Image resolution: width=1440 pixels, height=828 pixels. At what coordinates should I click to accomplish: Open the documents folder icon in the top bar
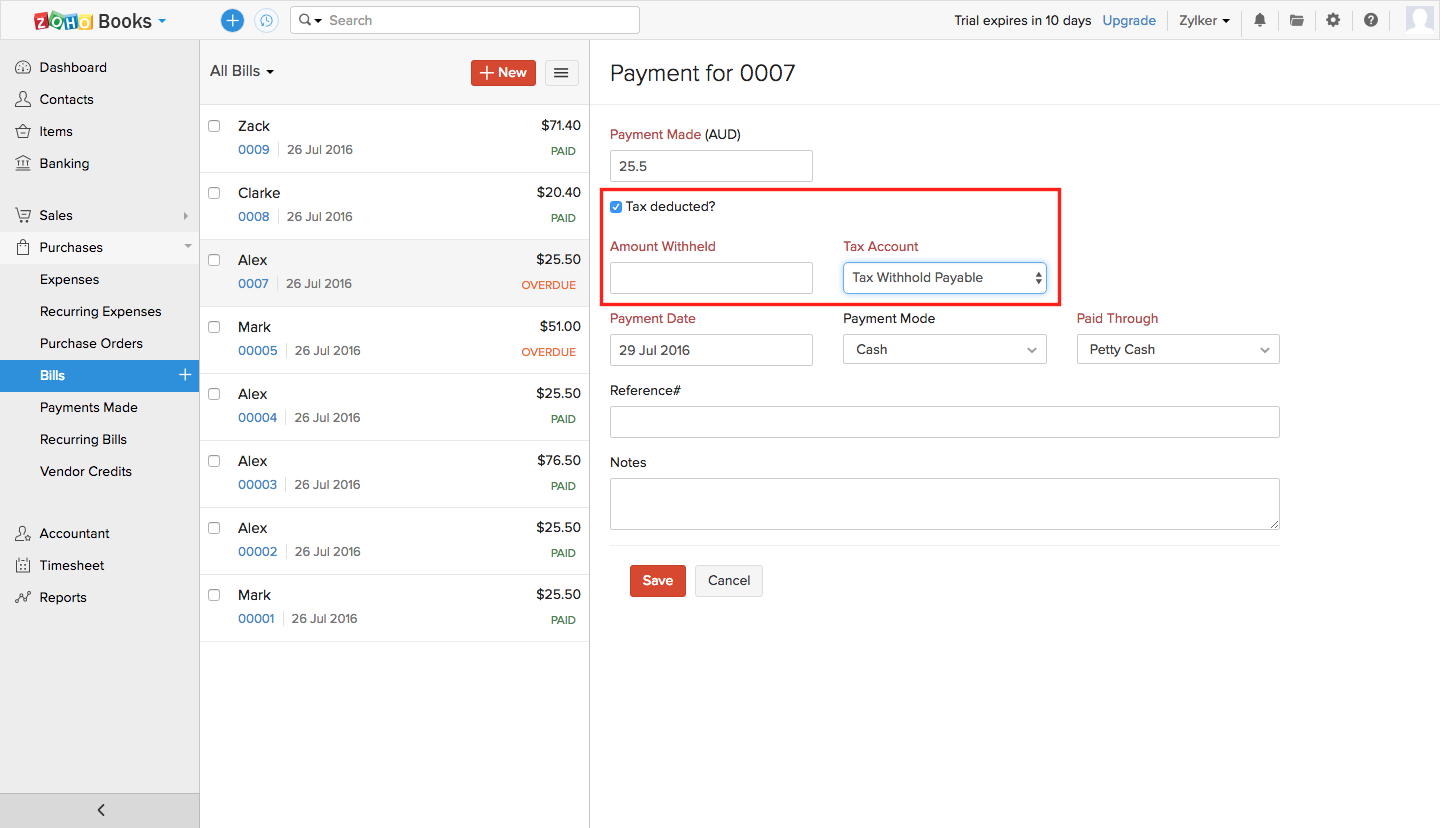tap(1296, 20)
